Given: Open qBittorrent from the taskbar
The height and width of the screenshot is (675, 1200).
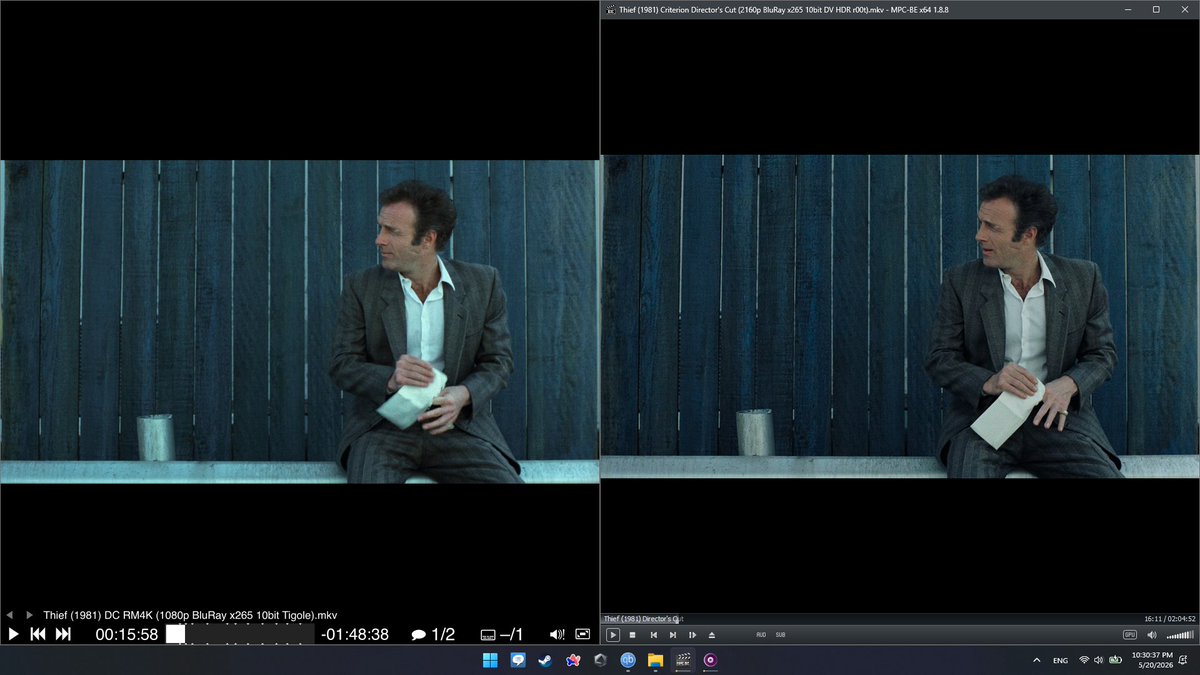Looking at the screenshot, I should click(x=628, y=660).
